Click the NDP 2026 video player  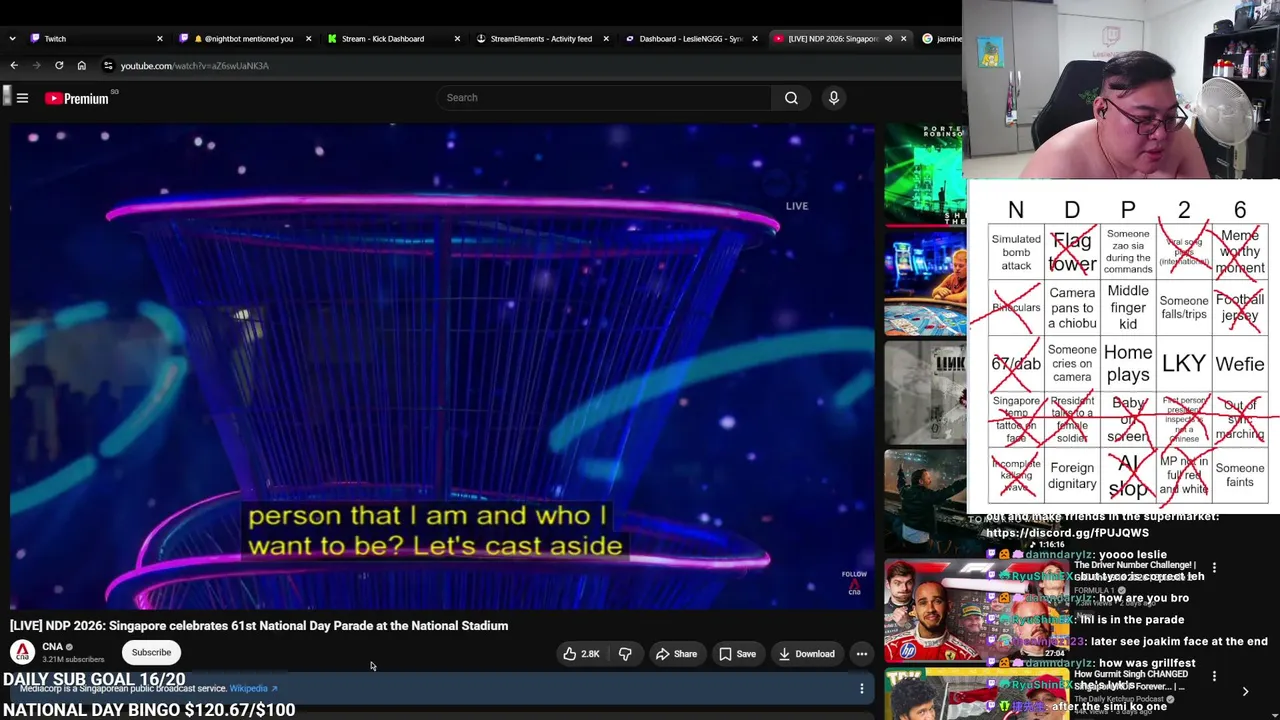tap(442, 365)
